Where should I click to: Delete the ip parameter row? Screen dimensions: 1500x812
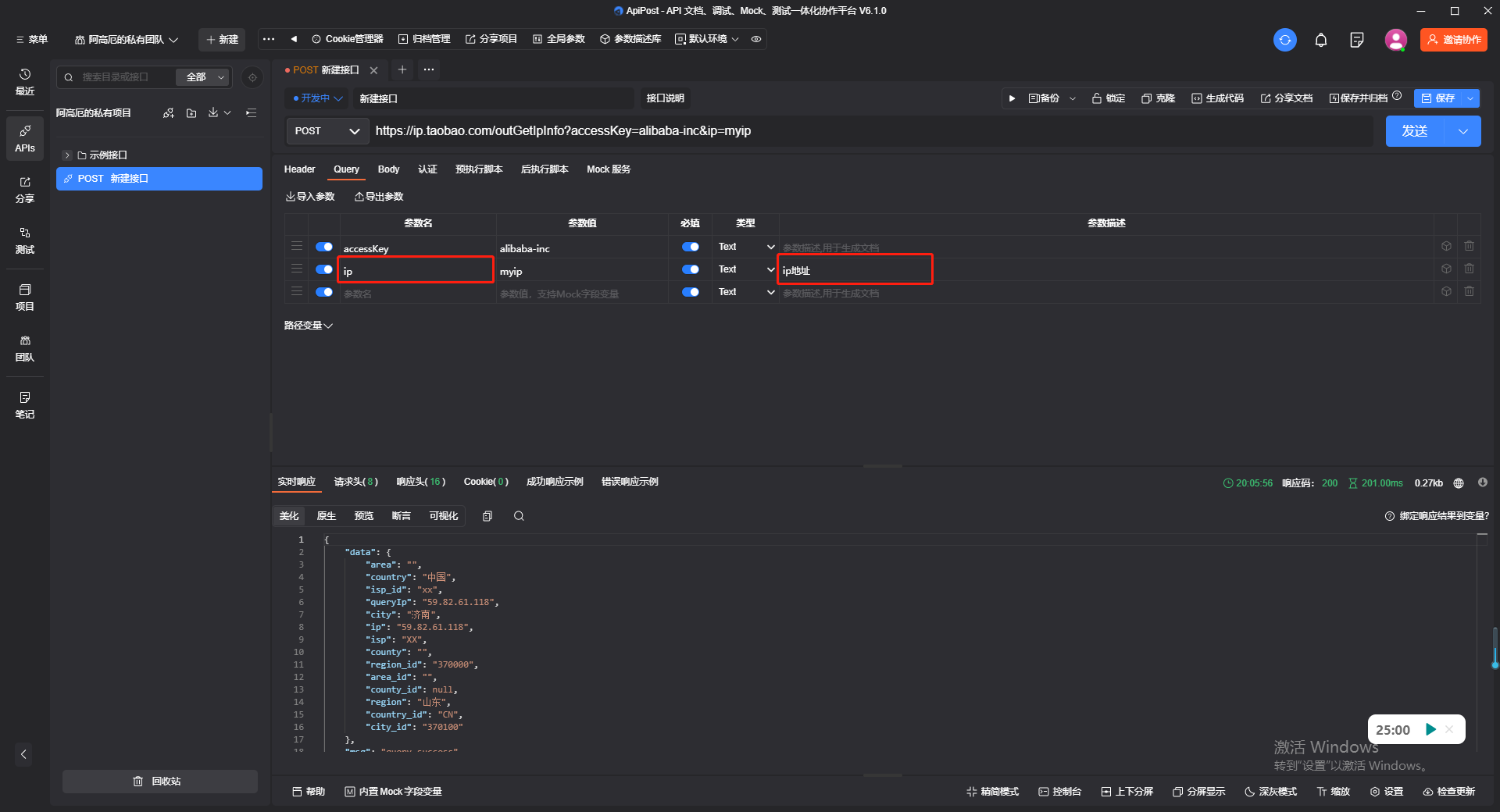(1470, 269)
